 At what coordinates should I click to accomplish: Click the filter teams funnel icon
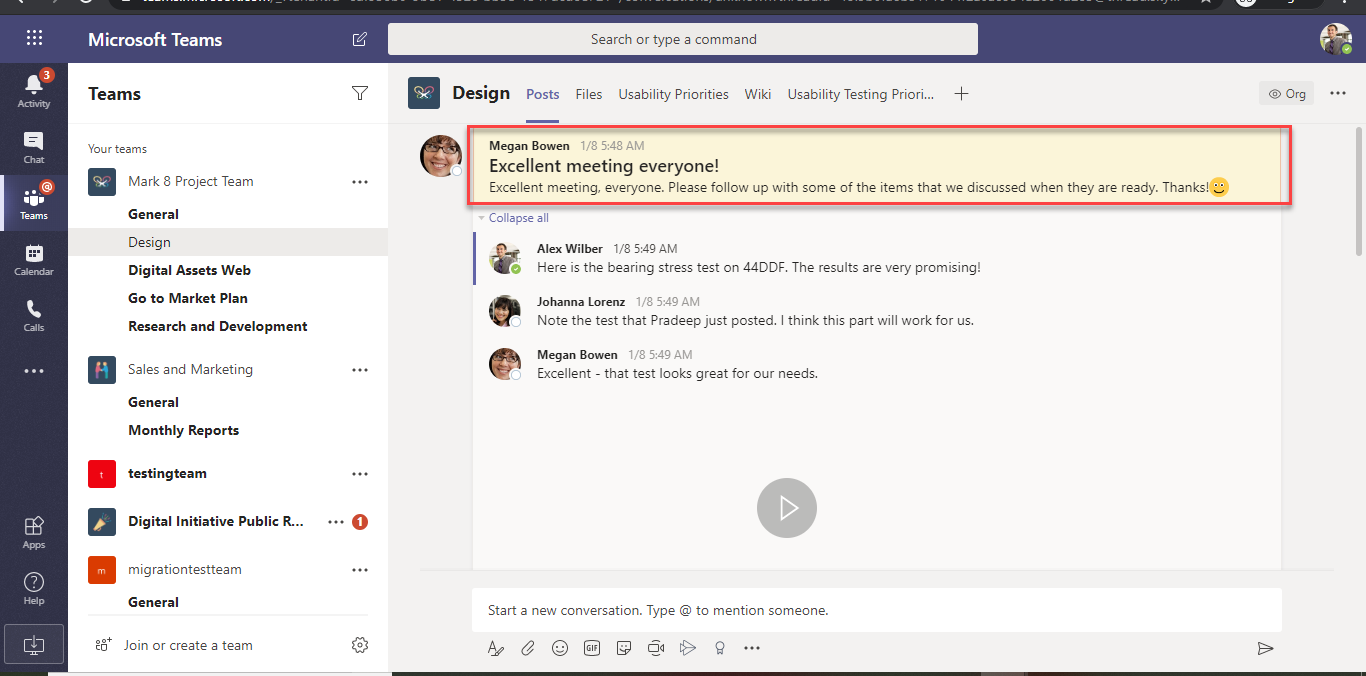(x=360, y=93)
